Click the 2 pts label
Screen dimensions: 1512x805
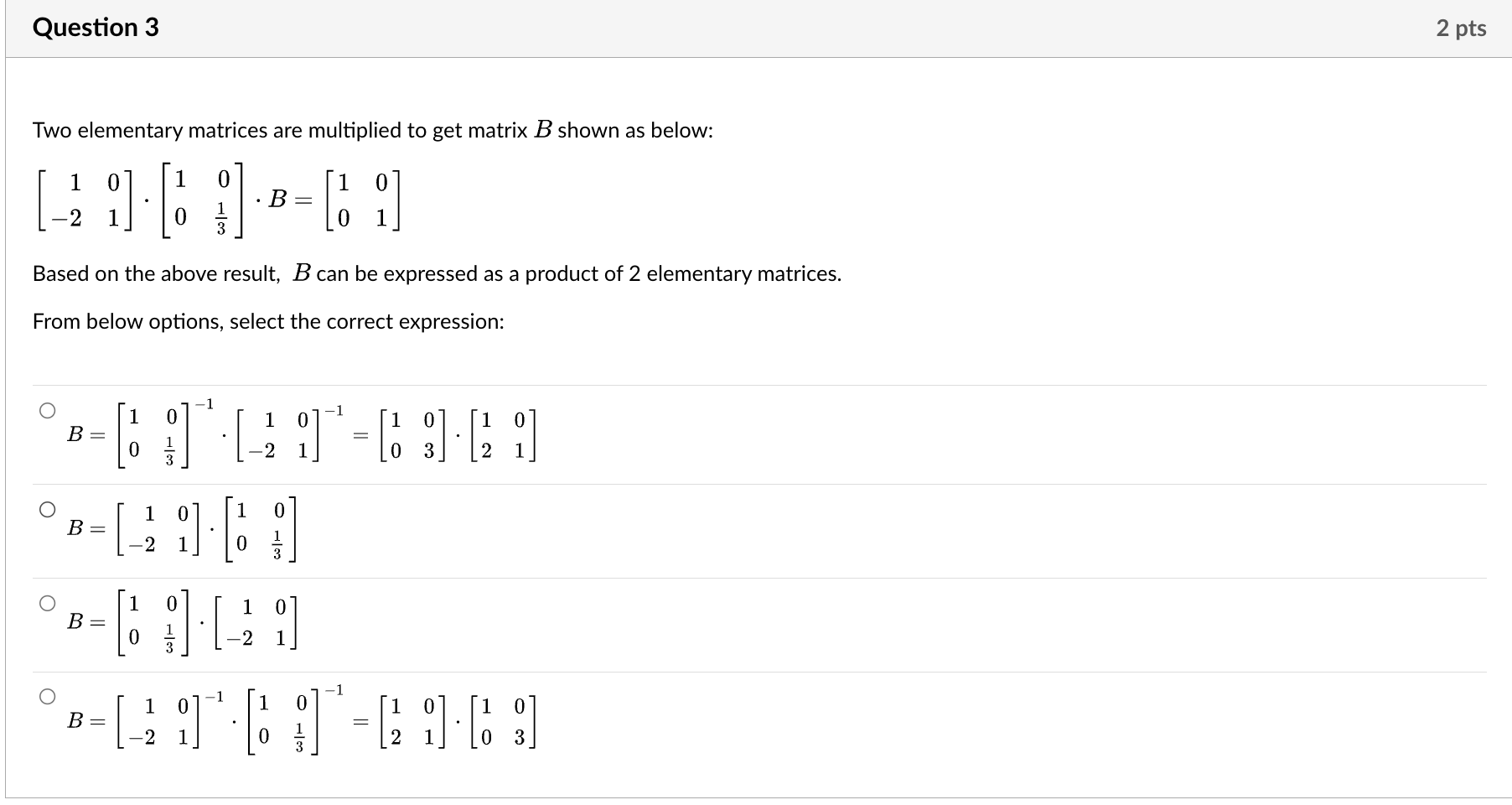[1462, 27]
